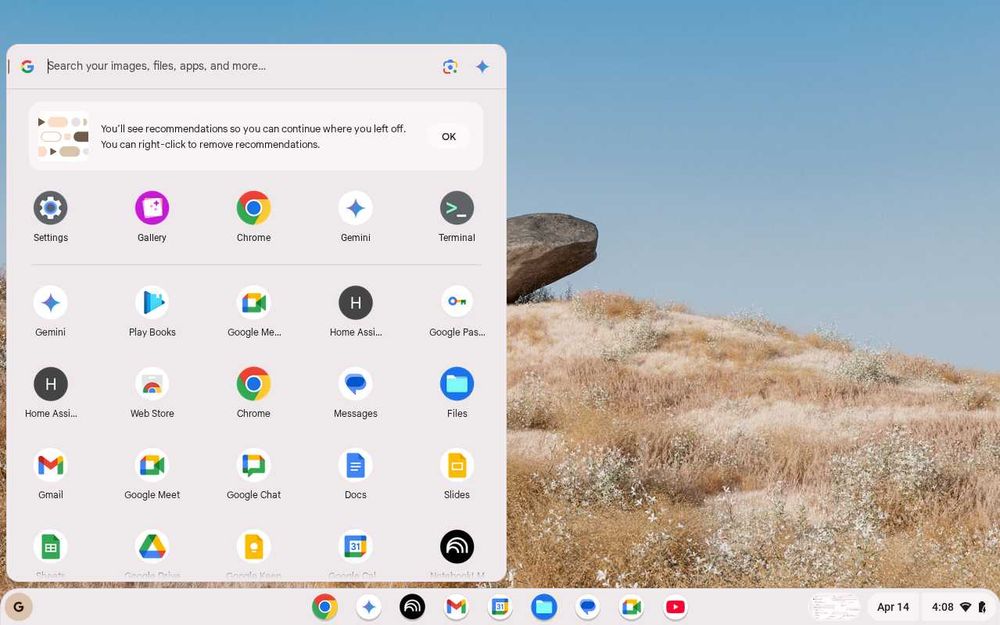The width and height of the screenshot is (1000, 625).
Task: Open Google Meet from the shelf
Action: click(631, 607)
